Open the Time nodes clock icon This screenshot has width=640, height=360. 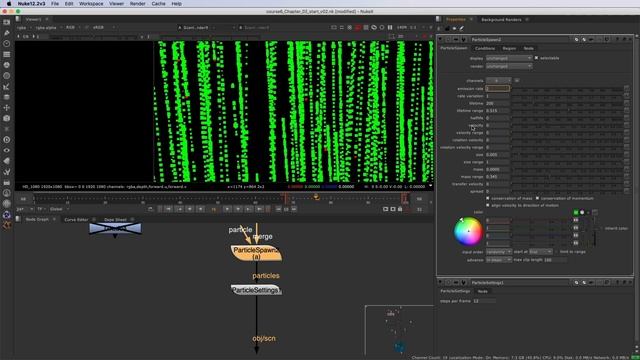pos(7,43)
